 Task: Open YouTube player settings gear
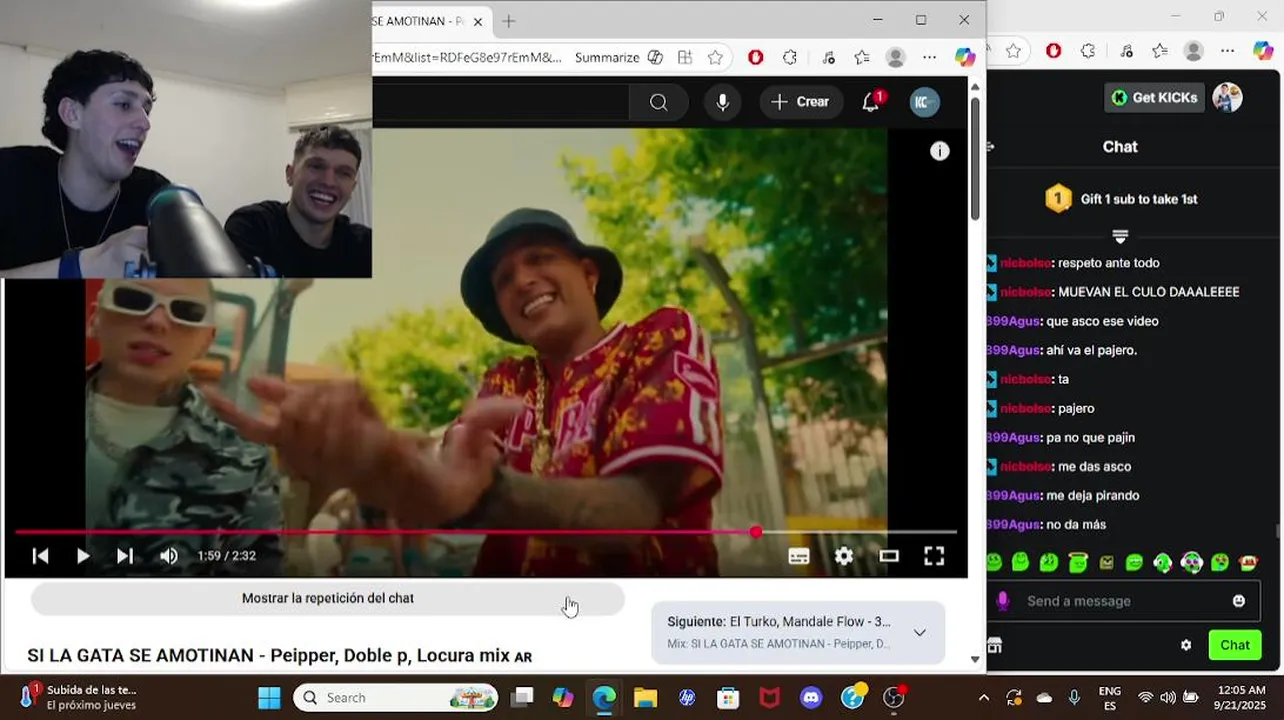coord(844,556)
